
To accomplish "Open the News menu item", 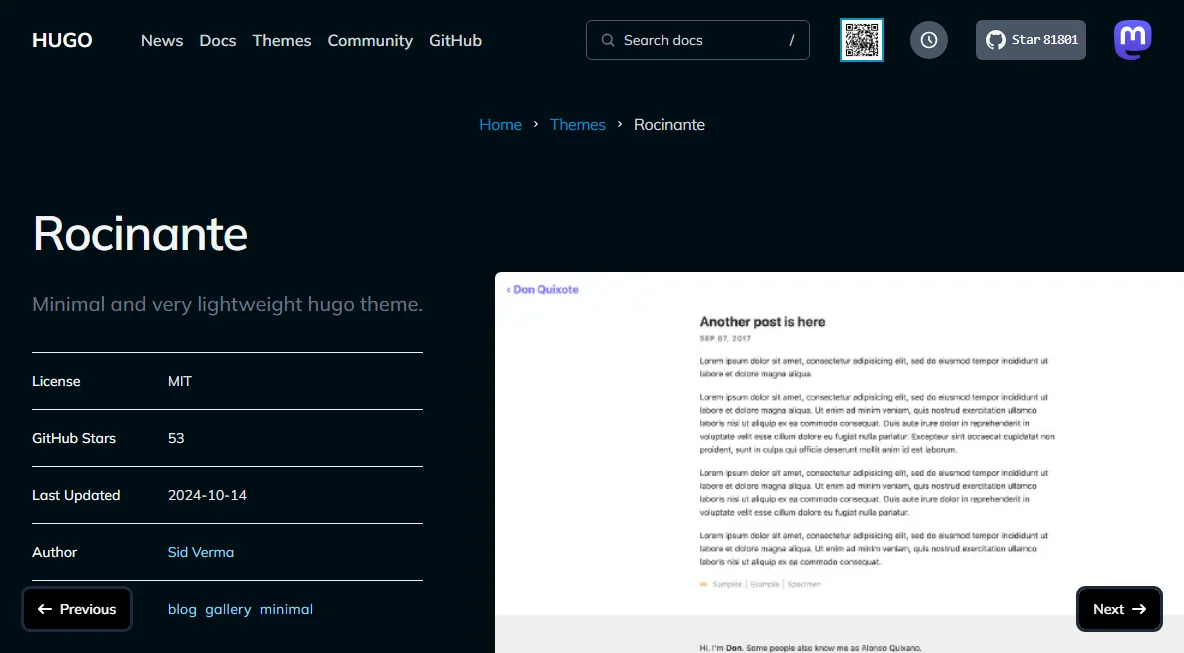I will pos(162,40).
